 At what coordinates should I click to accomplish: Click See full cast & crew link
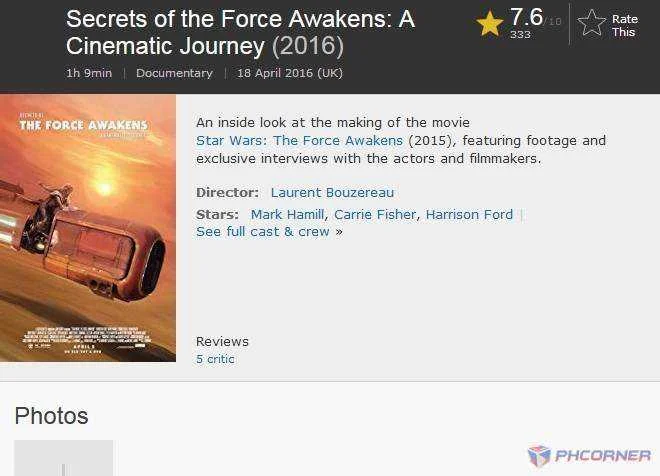pyautogui.click(x=269, y=231)
